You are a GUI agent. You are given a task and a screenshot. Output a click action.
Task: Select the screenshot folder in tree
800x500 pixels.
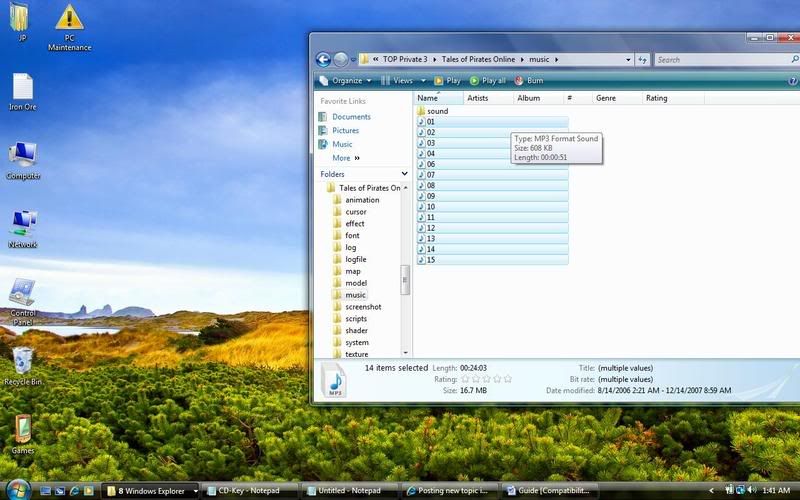[362, 307]
